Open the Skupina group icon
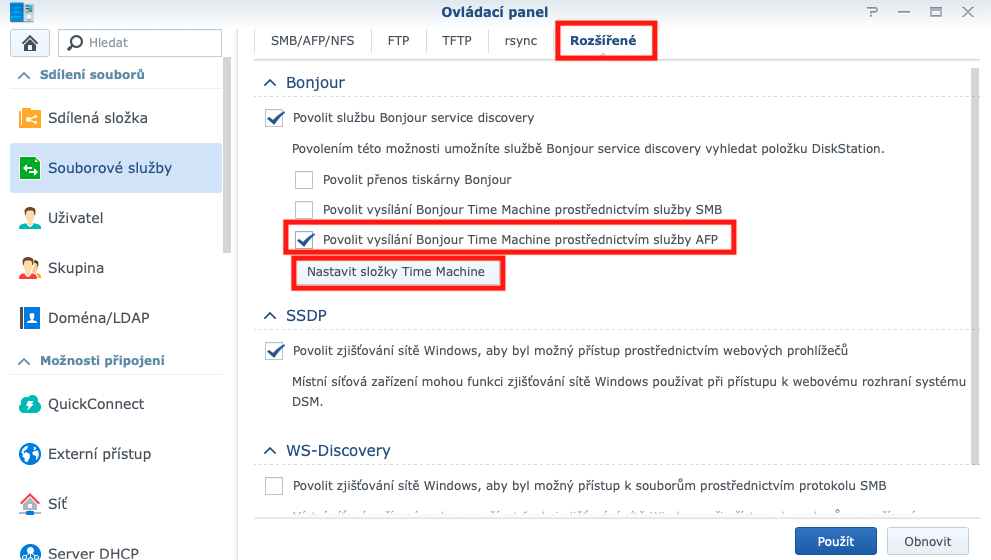 point(30,268)
